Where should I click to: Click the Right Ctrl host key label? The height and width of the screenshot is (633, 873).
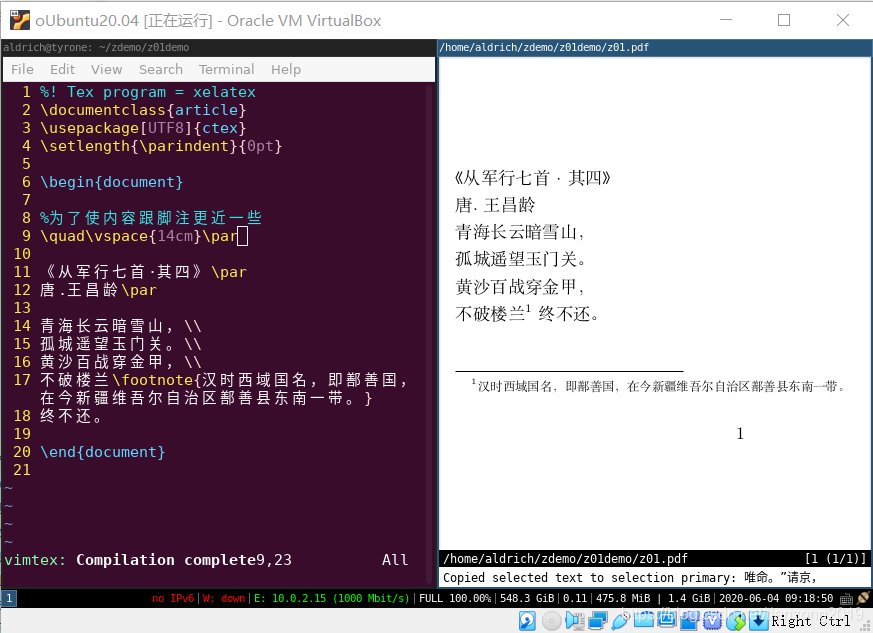click(x=810, y=621)
